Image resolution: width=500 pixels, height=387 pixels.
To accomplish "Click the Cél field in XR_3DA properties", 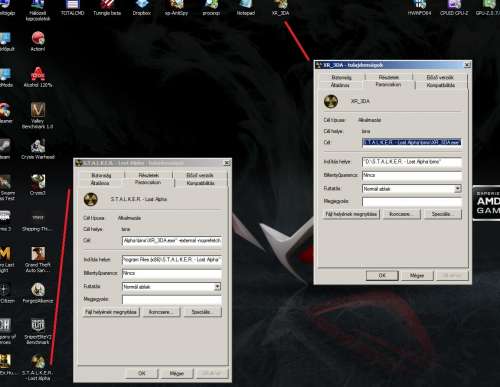I will 412,143.
